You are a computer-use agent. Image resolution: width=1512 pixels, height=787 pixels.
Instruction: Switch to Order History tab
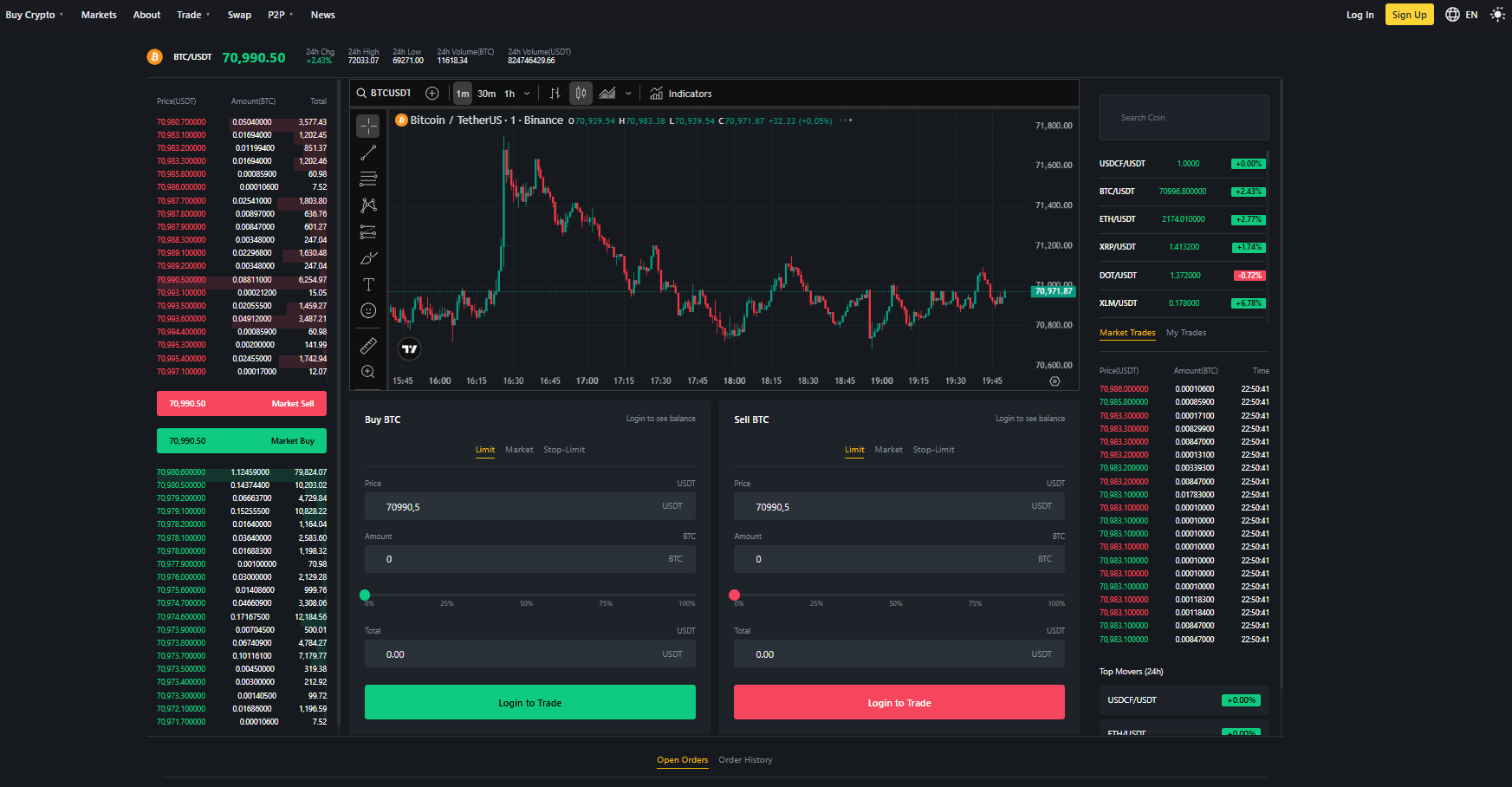click(745, 760)
